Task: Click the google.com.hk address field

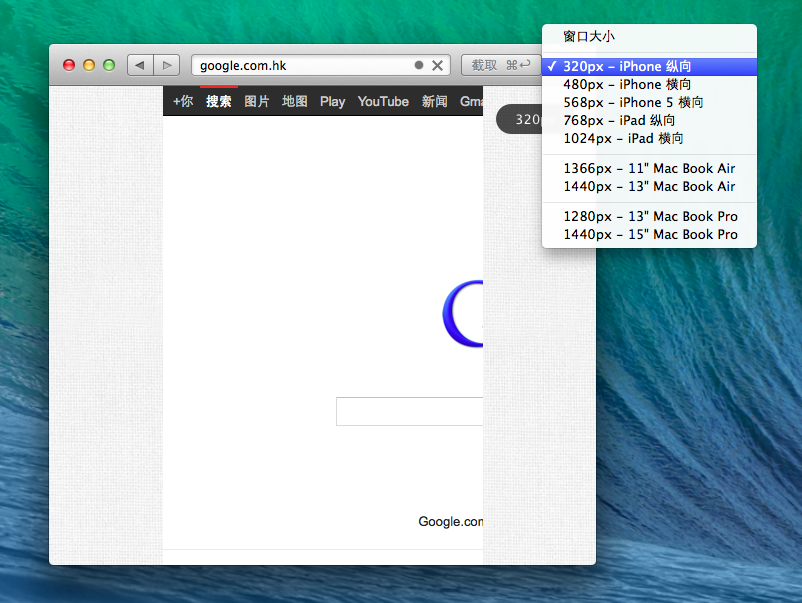Action: click(321, 65)
